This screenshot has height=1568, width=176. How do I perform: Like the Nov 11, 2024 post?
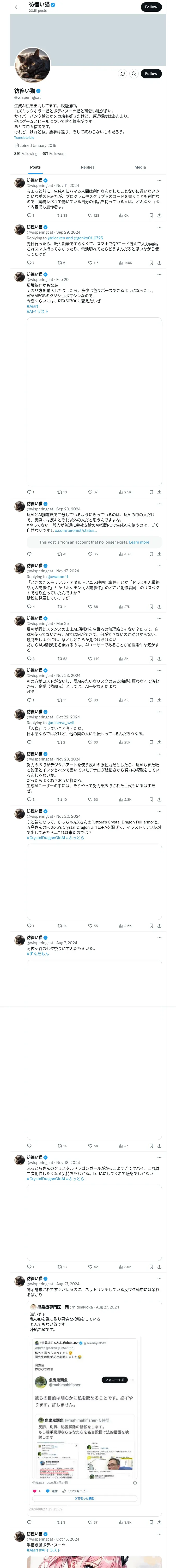click(x=90, y=216)
